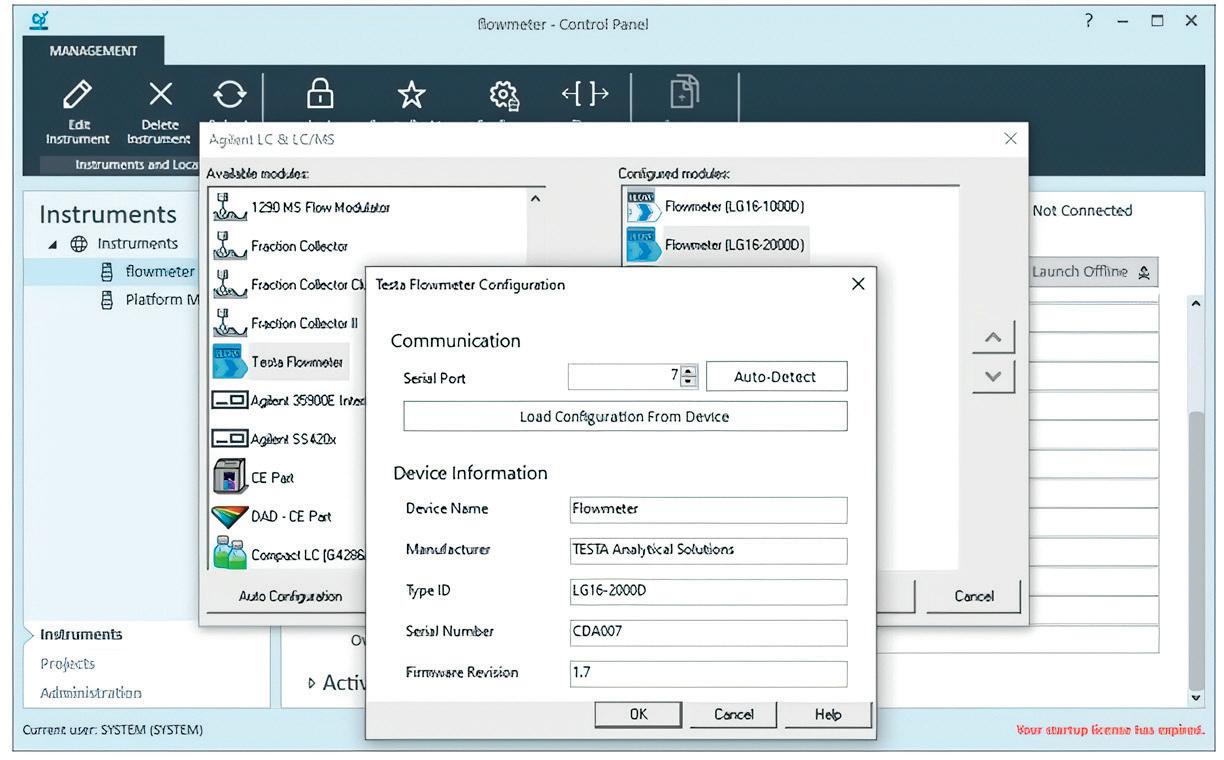Screen dimensions: 1224x760
Task: Select the DAD - CE Part module
Action: point(272,516)
